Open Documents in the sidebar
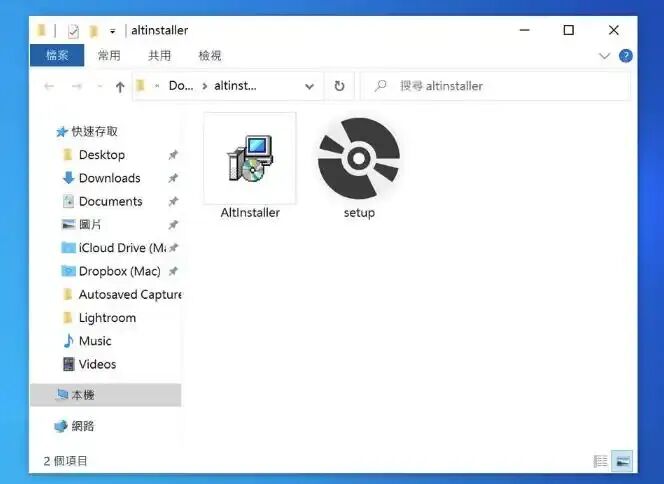The height and width of the screenshot is (484, 664). (x=111, y=202)
